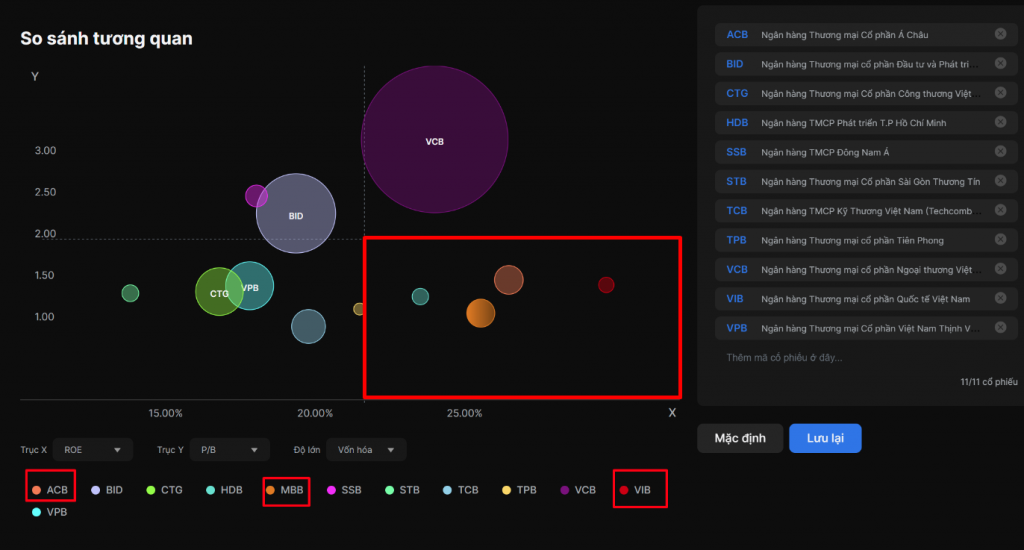The height and width of the screenshot is (550, 1024).
Task: Remove VCB using its X icon
Action: tap(1000, 270)
